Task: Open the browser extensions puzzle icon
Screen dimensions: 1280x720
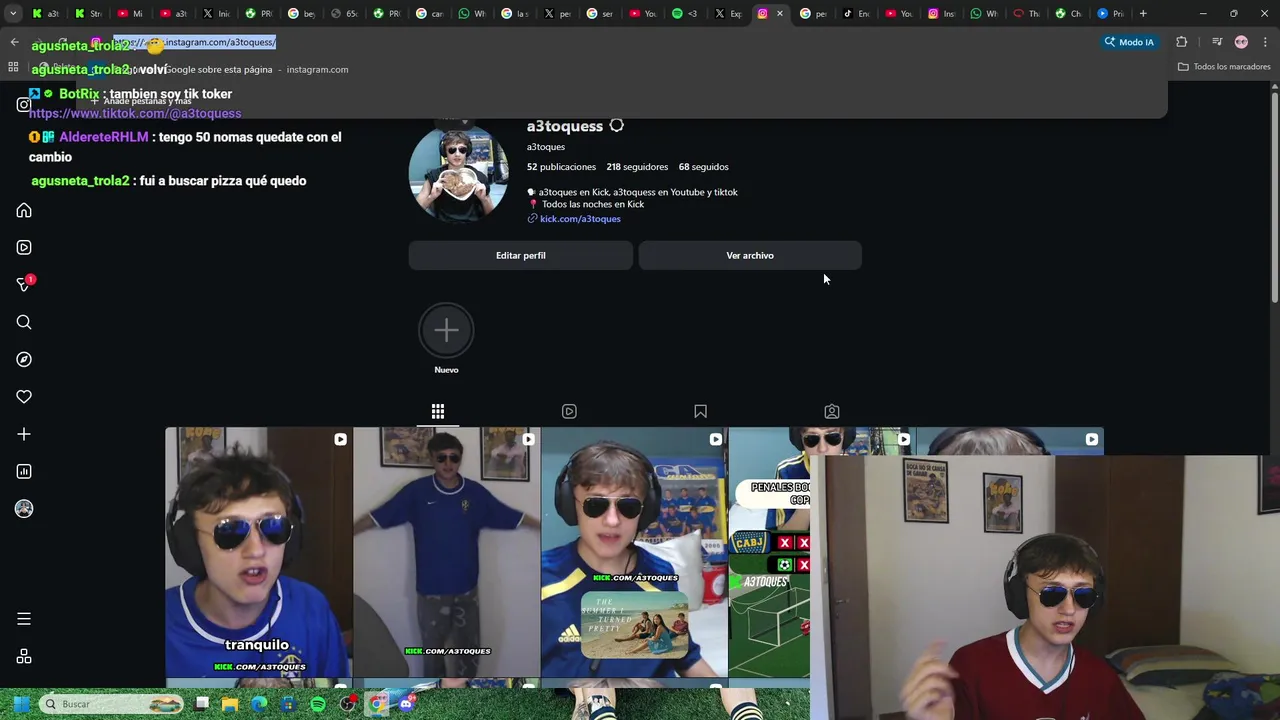Action: pyautogui.click(x=1182, y=42)
